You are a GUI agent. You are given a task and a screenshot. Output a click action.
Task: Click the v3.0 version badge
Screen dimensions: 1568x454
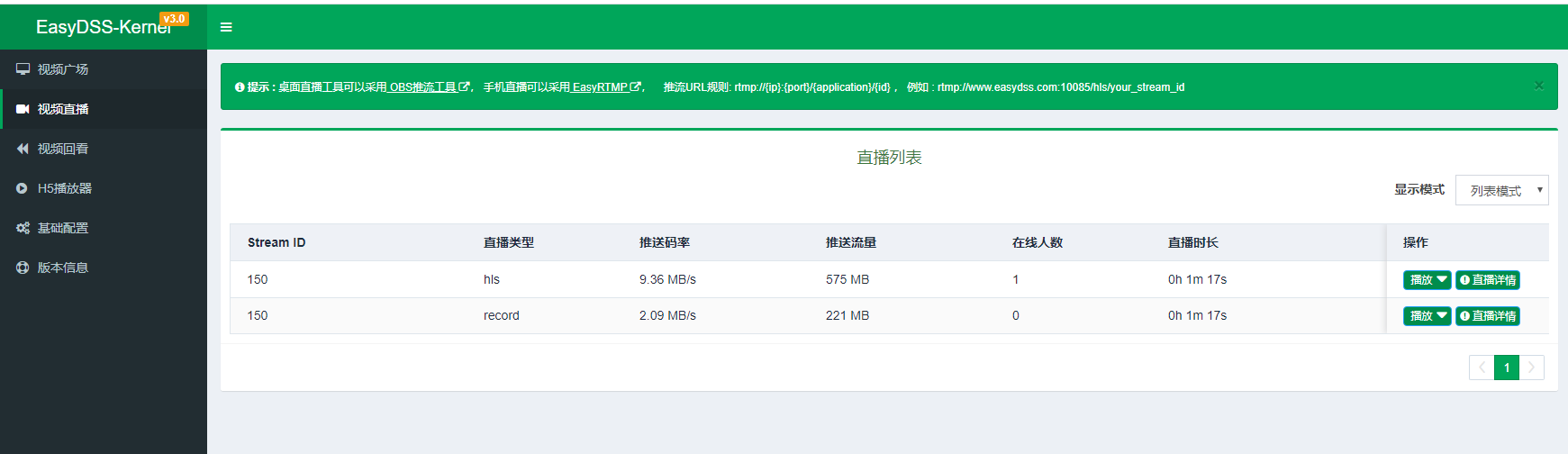174,19
